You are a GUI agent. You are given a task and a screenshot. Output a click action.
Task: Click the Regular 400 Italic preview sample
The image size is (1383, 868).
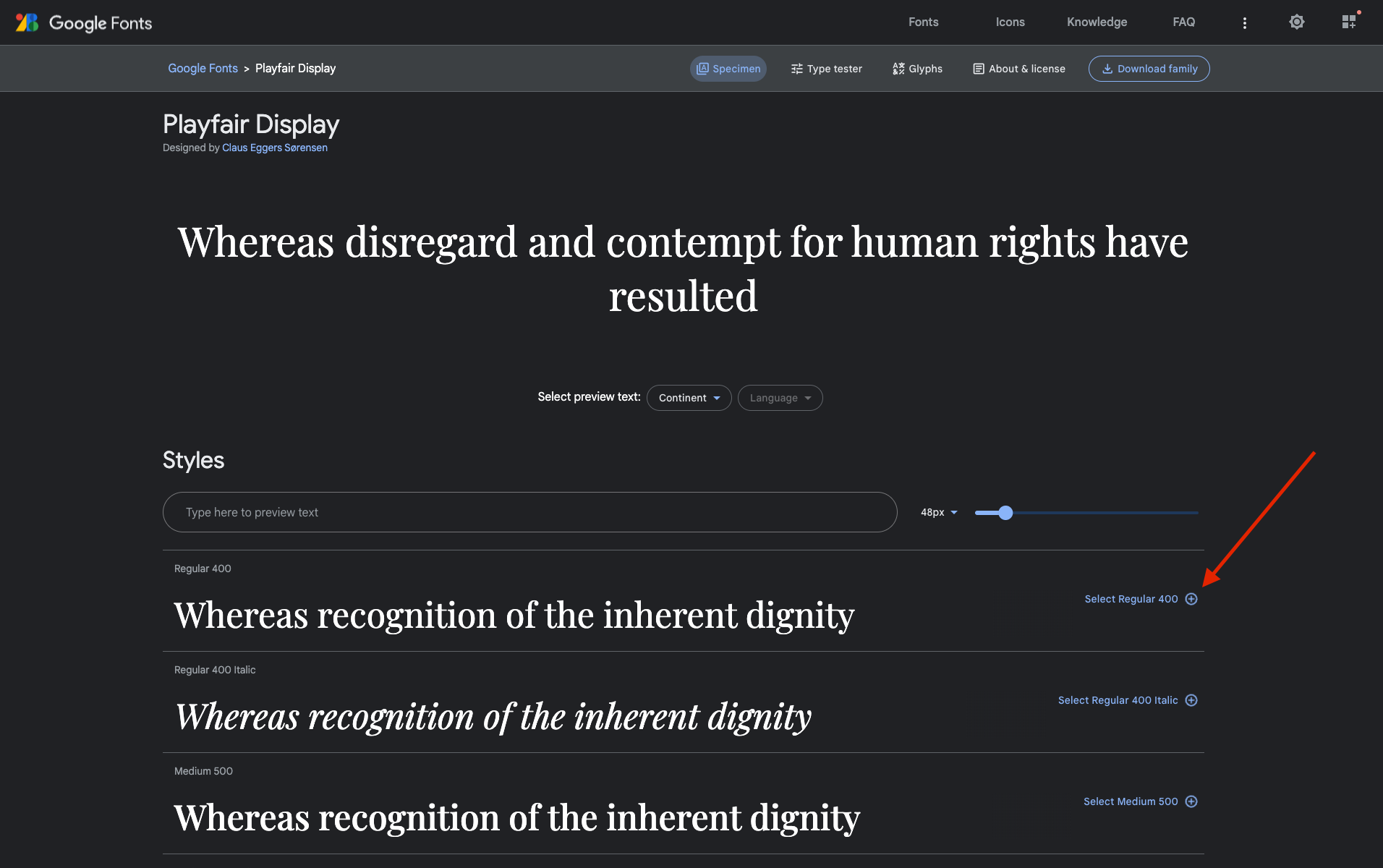click(493, 717)
